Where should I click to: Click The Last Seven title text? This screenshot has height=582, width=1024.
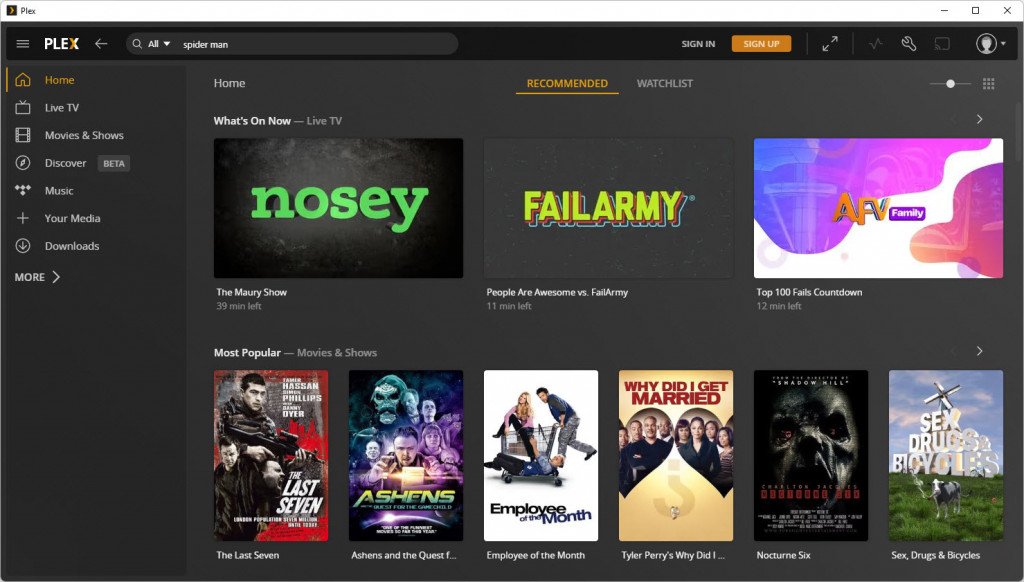point(248,555)
